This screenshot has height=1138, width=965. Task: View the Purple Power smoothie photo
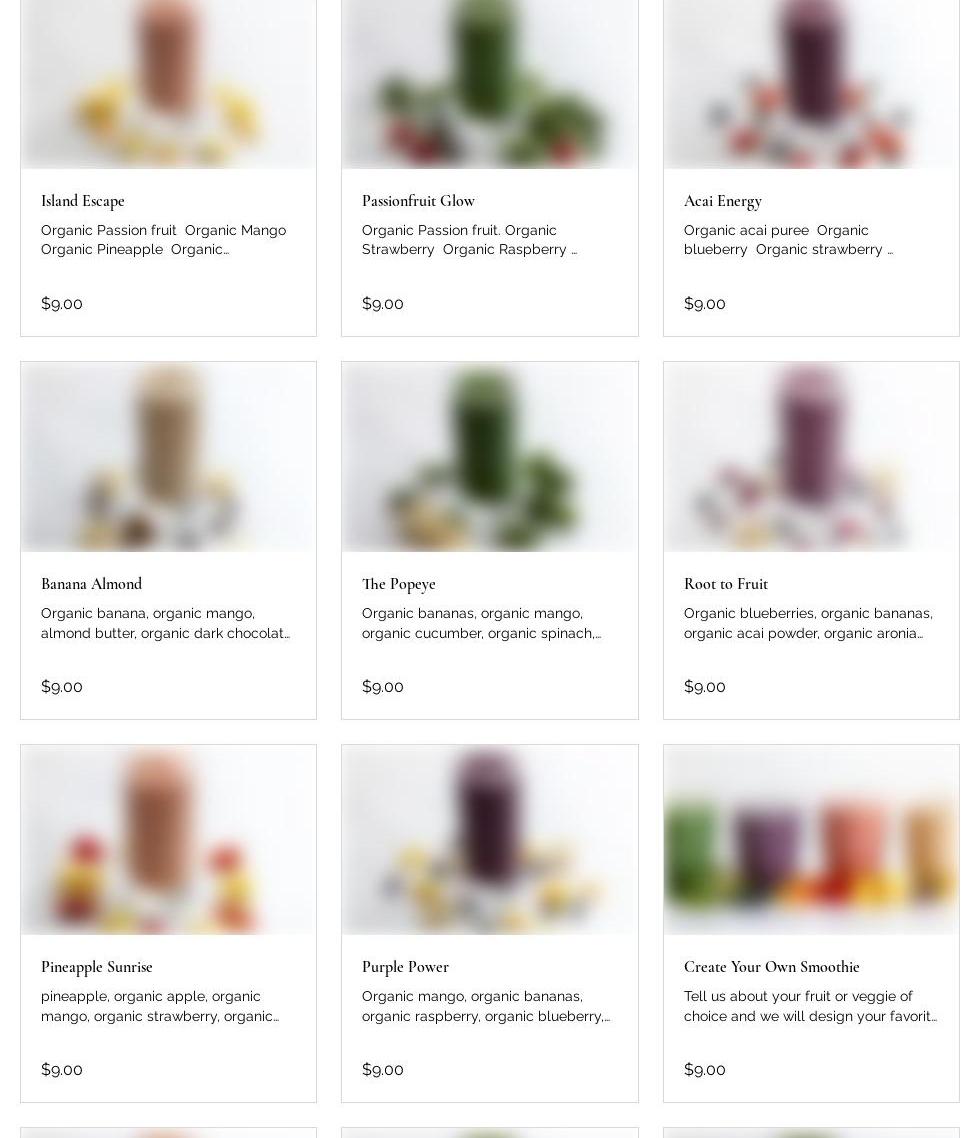pos(490,840)
